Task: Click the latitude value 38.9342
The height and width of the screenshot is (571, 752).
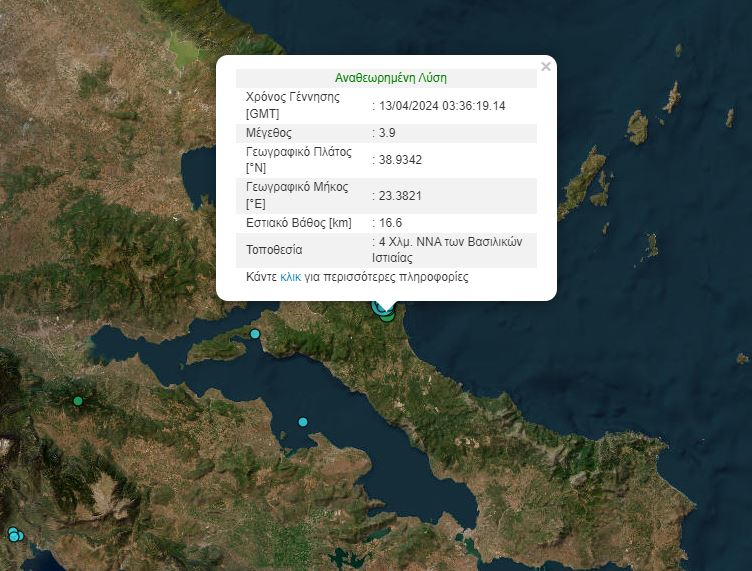Action: coord(396,159)
